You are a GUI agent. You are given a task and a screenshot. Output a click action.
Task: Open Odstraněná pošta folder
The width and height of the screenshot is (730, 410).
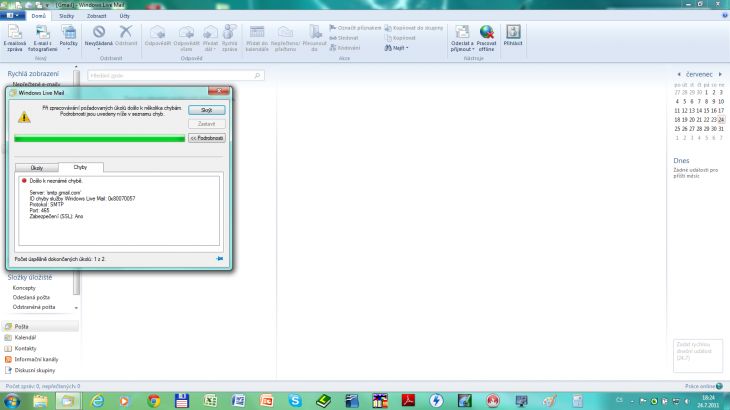coord(34,307)
